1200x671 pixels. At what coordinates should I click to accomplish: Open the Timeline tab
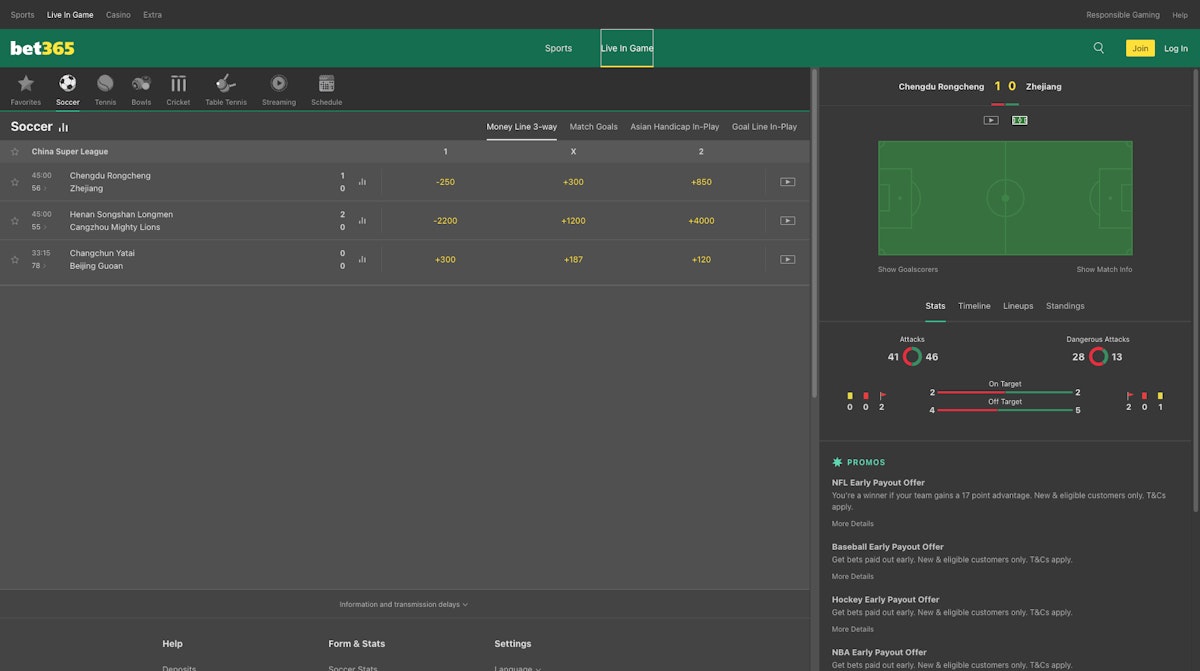(x=974, y=306)
